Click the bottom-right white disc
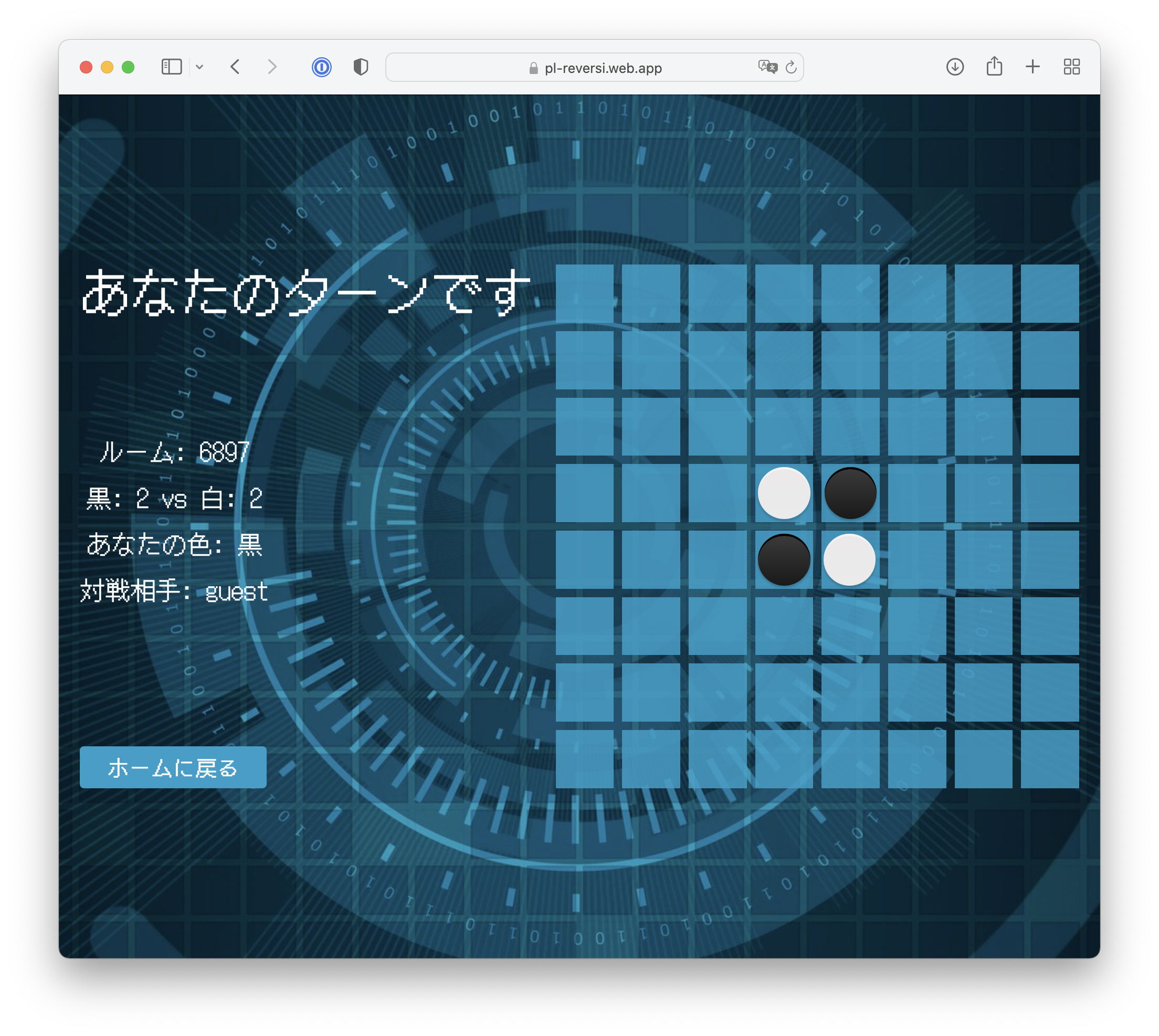The image size is (1159, 1036). [850, 559]
